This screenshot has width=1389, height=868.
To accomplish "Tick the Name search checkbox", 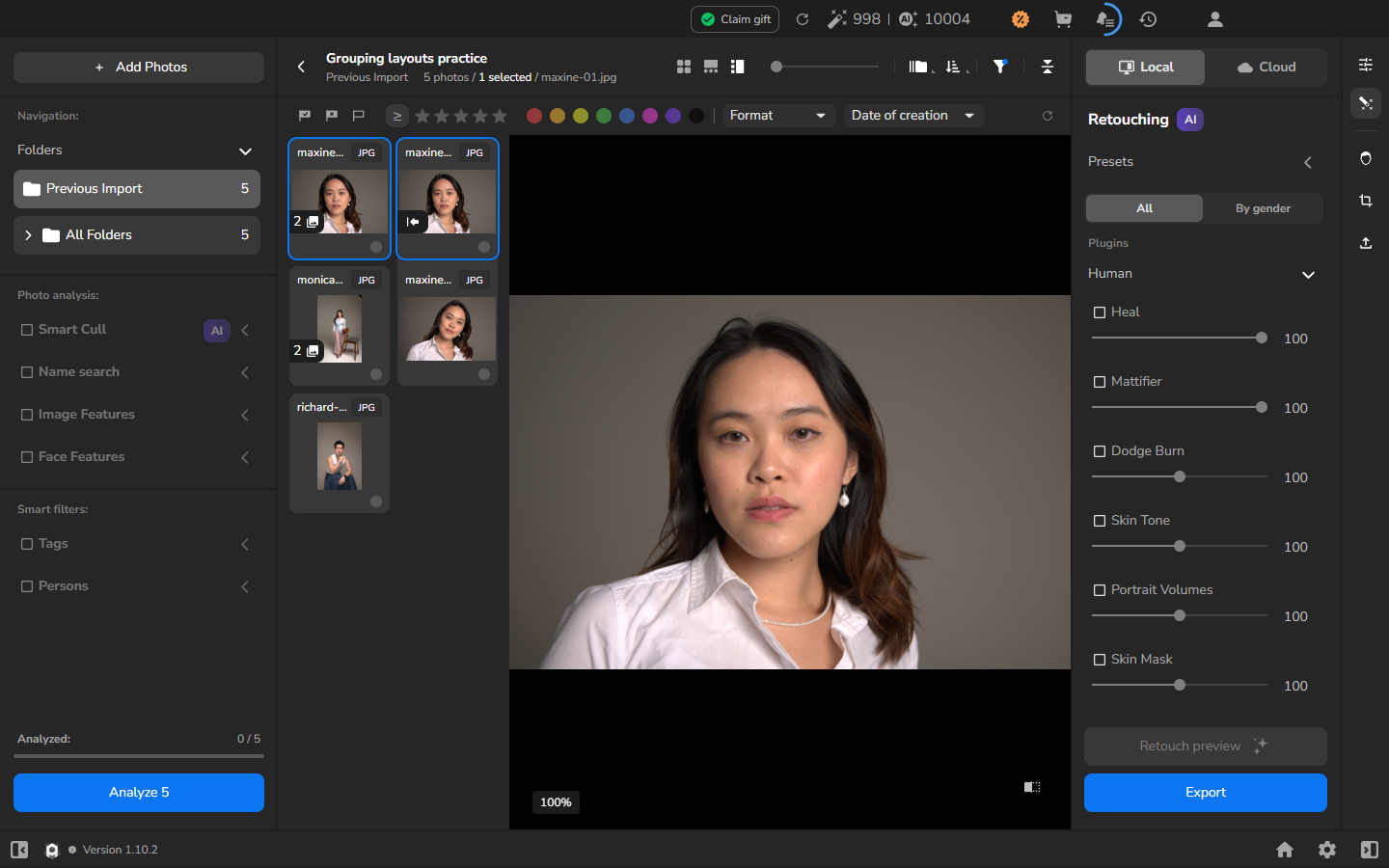I will (27, 372).
